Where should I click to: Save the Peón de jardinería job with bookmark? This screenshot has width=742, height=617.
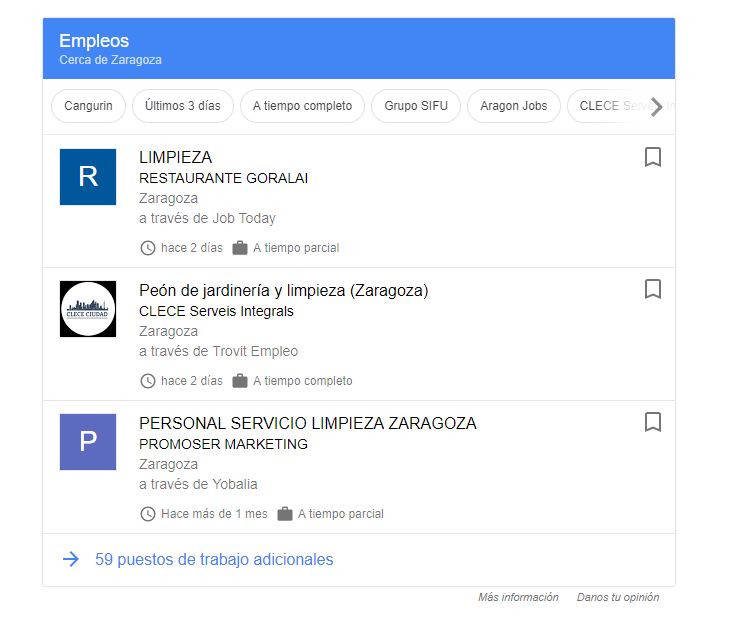point(652,289)
